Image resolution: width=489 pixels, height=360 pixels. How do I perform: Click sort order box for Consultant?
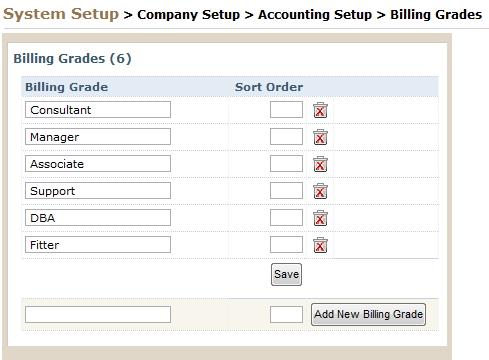pos(286,110)
